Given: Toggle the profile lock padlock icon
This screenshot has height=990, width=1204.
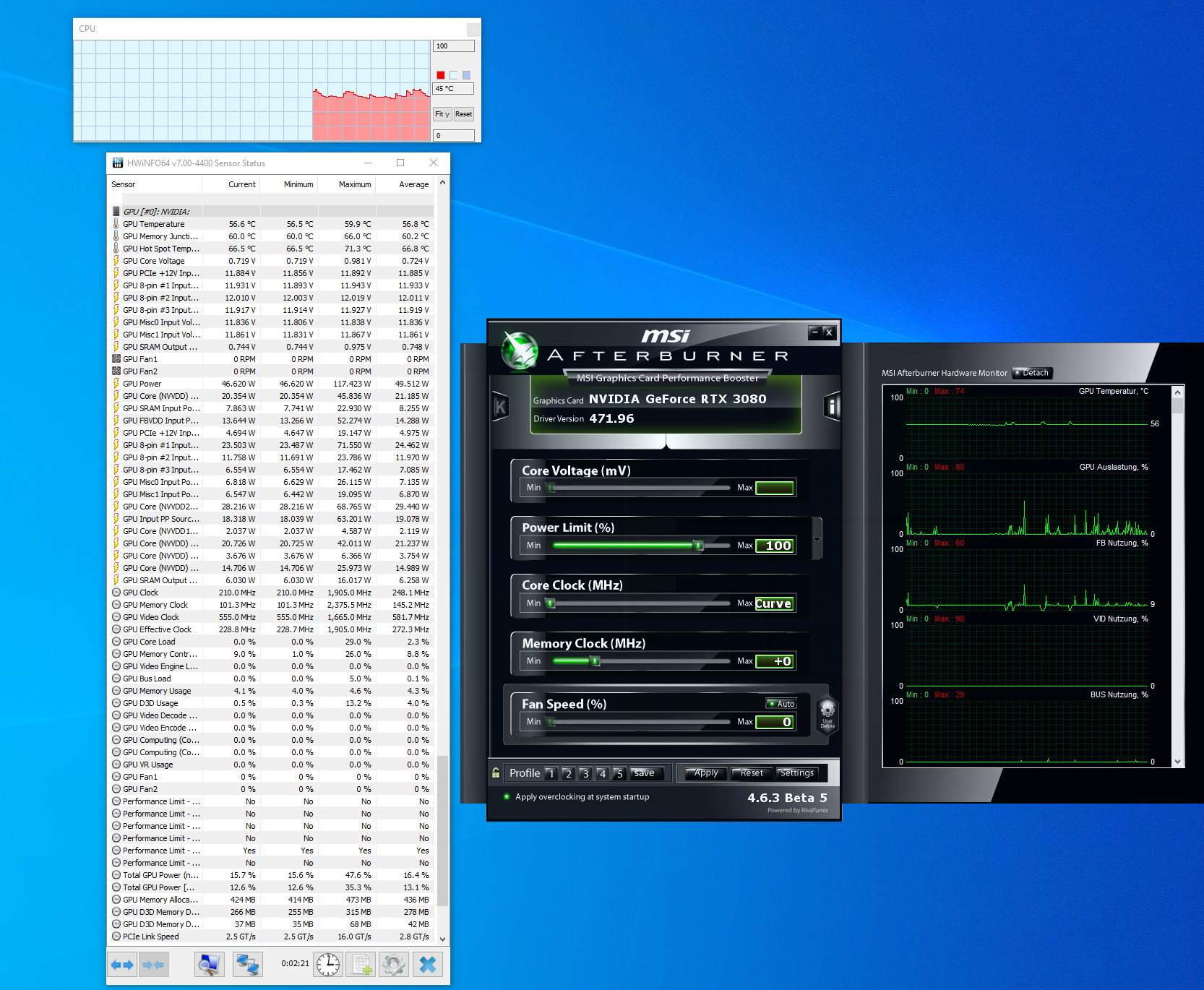Looking at the screenshot, I should [x=496, y=772].
